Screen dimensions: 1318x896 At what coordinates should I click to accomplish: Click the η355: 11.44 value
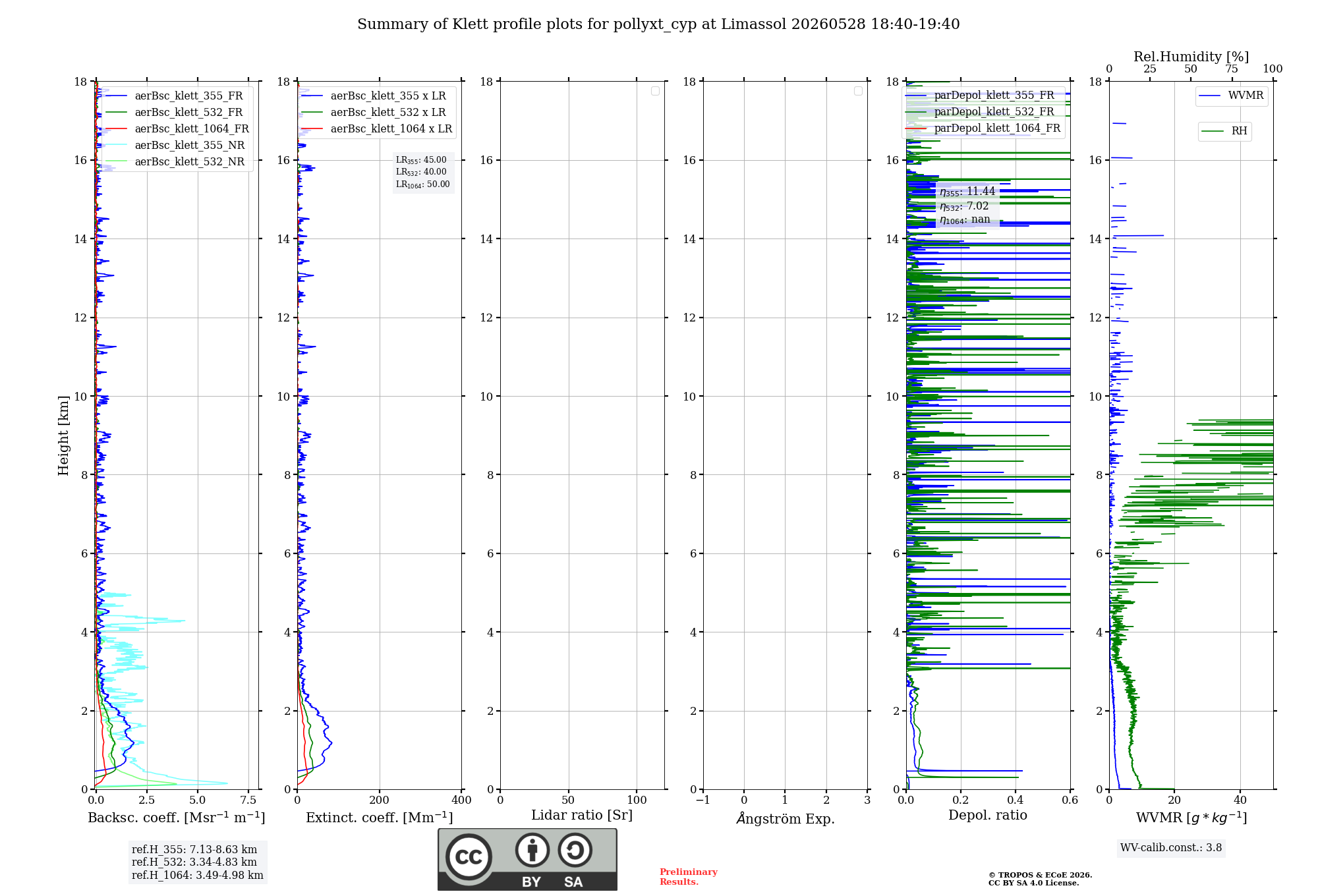coord(967,192)
